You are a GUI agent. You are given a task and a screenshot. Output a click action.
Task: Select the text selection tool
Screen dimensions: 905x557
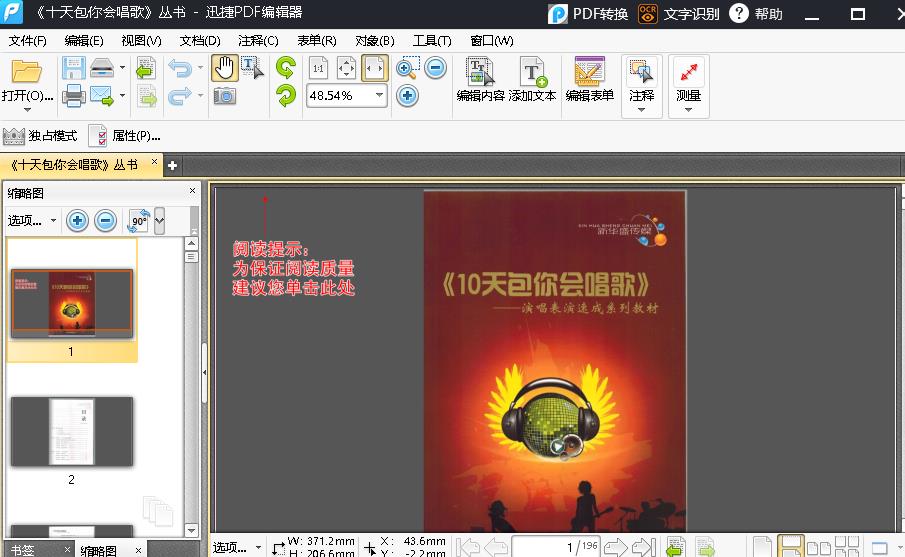(x=252, y=68)
